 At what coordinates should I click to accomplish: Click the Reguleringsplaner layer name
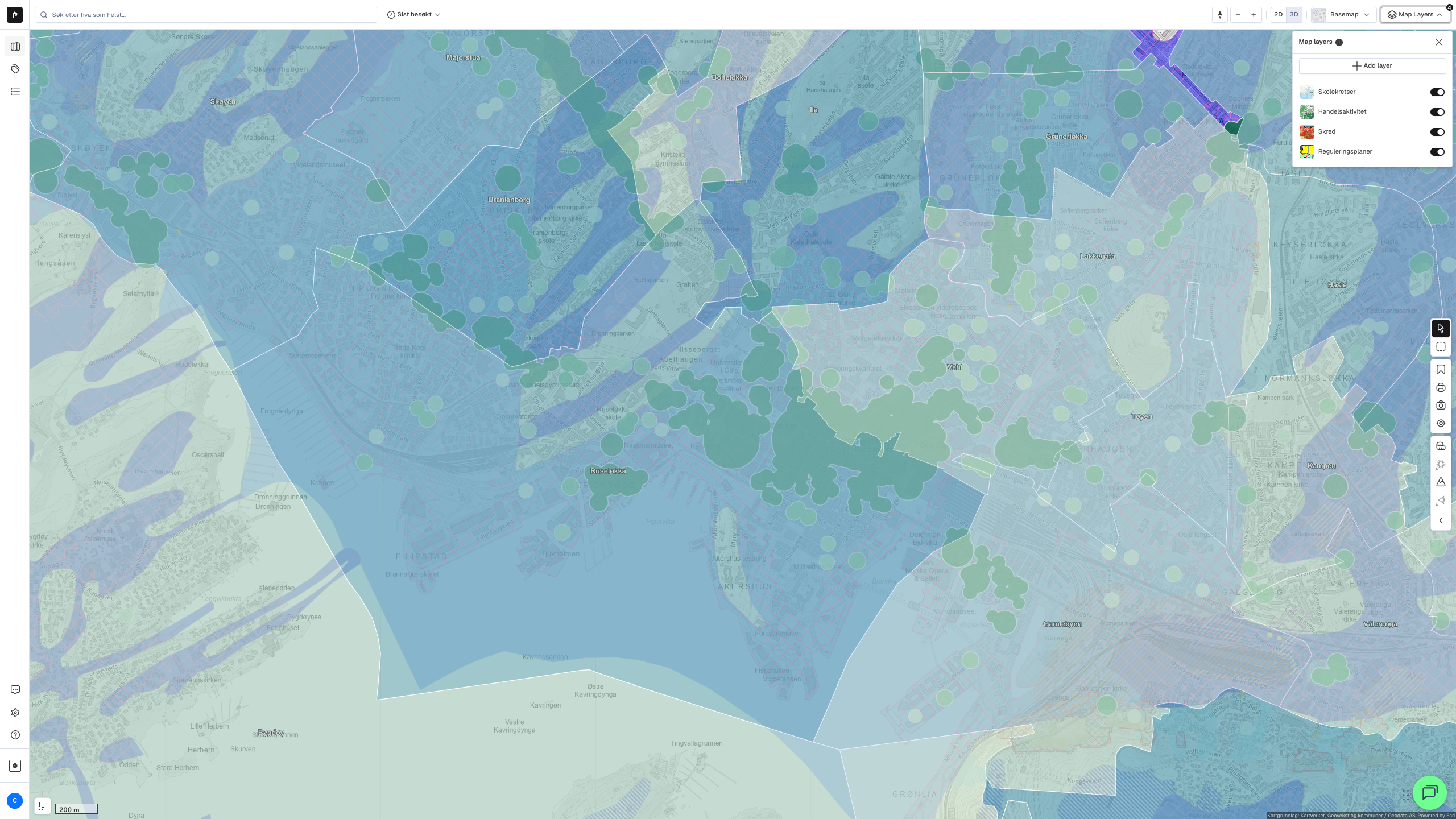click(x=1345, y=151)
